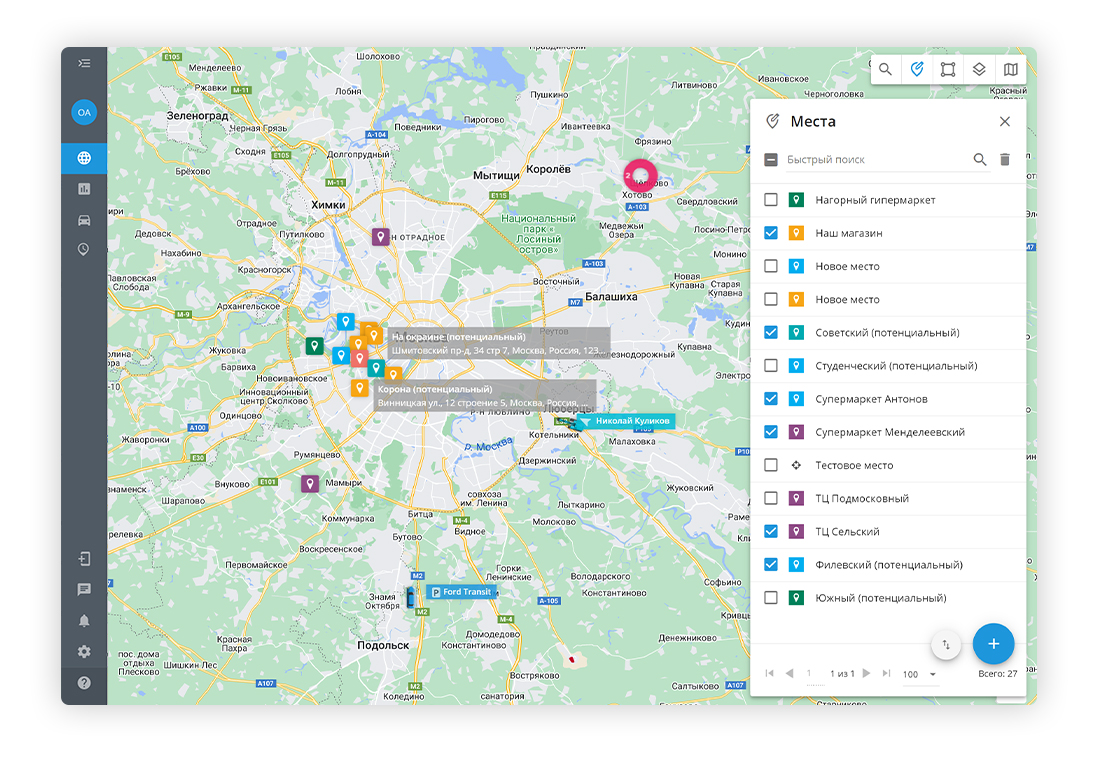The image size is (1094, 764).
Task: Select Супермаркет Антонов place name
Action: coord(871,399)
